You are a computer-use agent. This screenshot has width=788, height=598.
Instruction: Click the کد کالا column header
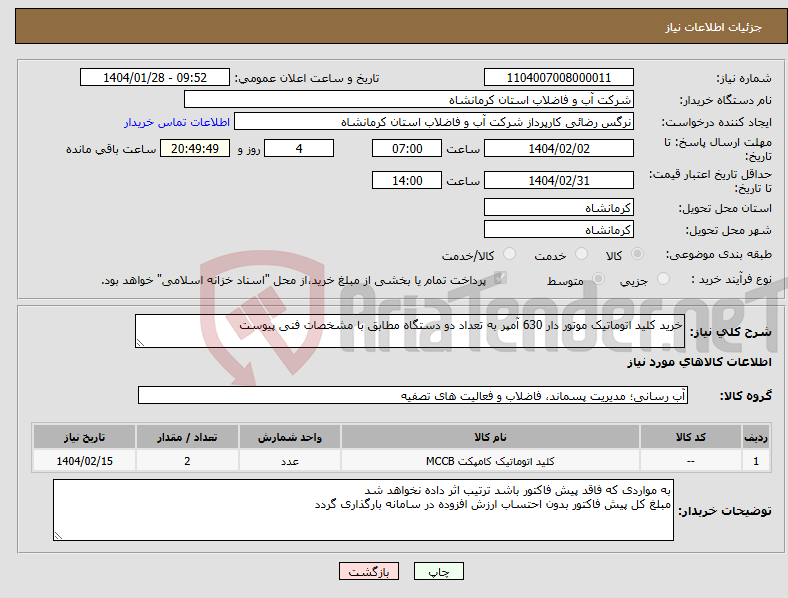click(691, 437)
